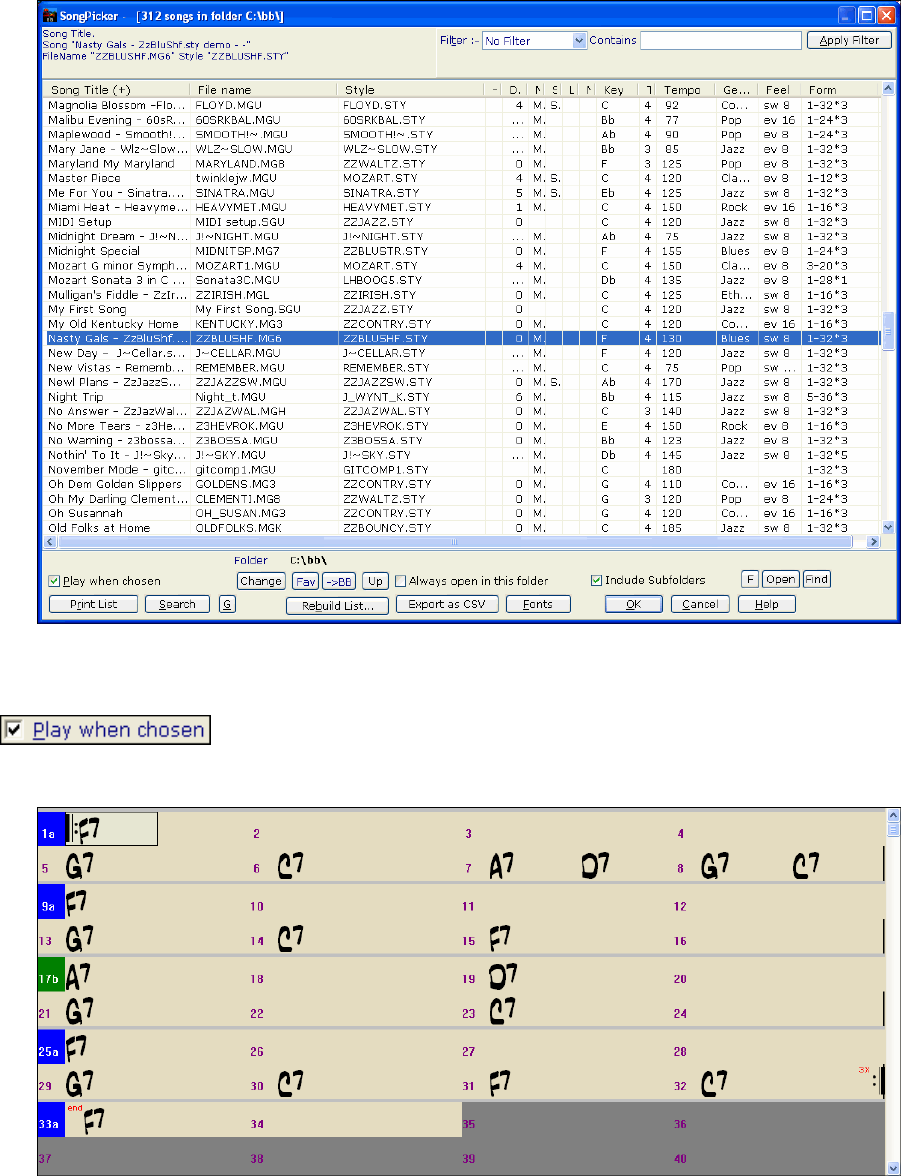Sort by Key column header
The image size is (901, 1176).
pyautogui.click(x=617, y=90)
